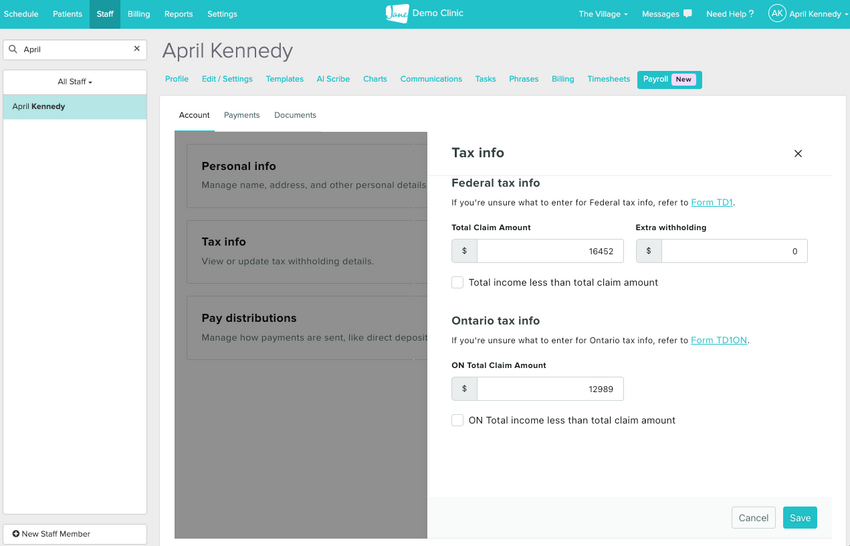This screenshot has height=546, width=850.
Task: Close the Tax info panel
Action: [798, 153]
